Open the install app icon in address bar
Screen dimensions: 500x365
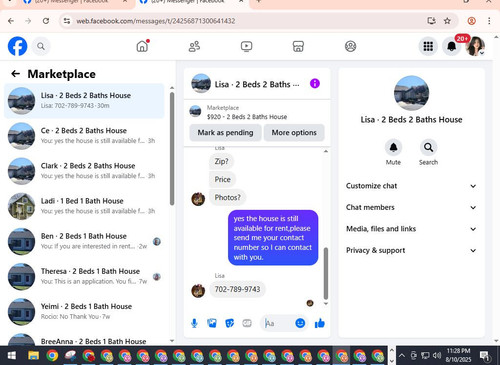tap(432, 21)
